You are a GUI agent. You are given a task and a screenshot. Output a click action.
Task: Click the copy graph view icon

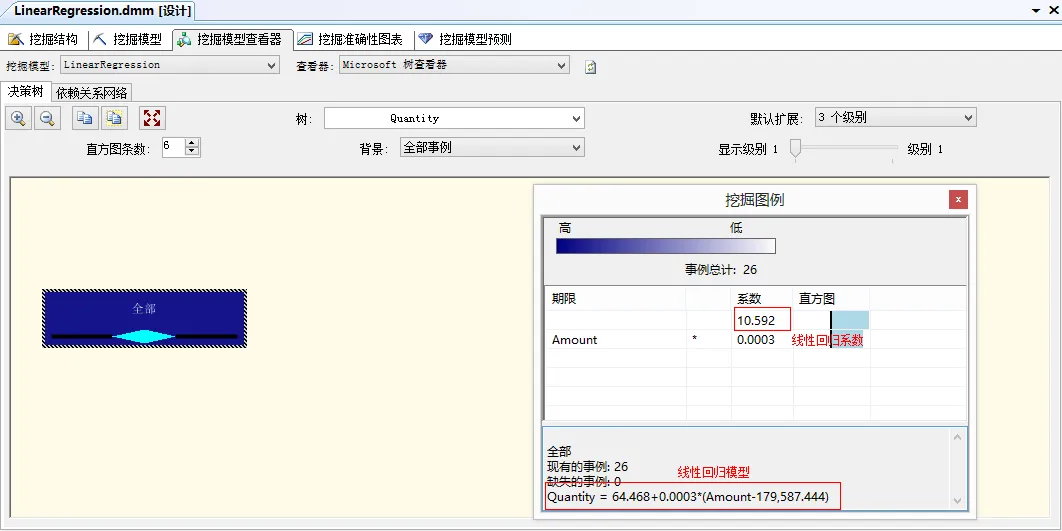[85, 118]
